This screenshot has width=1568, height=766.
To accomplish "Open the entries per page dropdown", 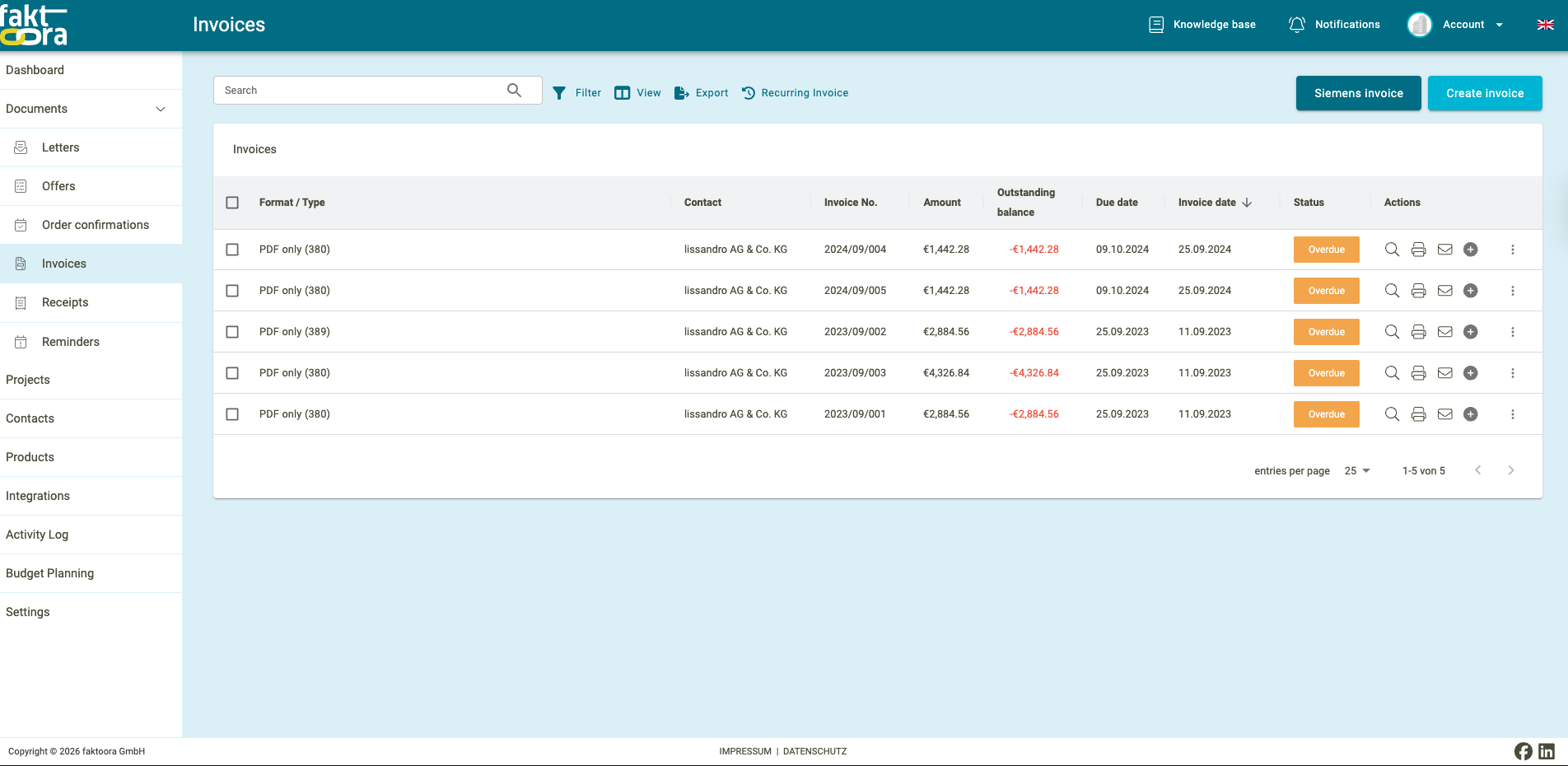I will 1356,470.
